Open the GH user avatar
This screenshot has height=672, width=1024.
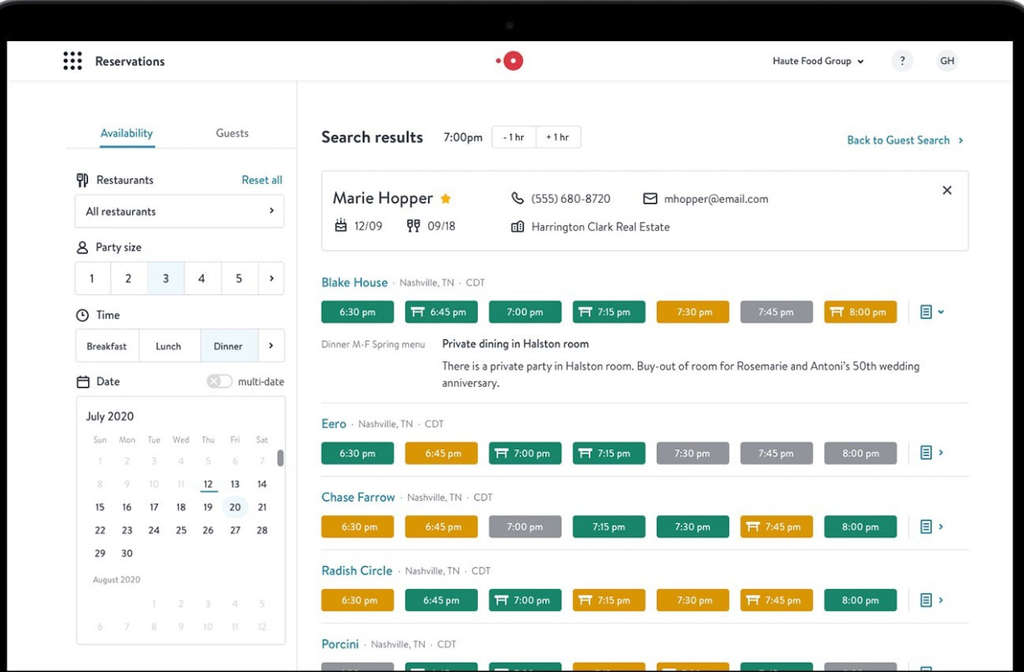click(x=947, y=61)
